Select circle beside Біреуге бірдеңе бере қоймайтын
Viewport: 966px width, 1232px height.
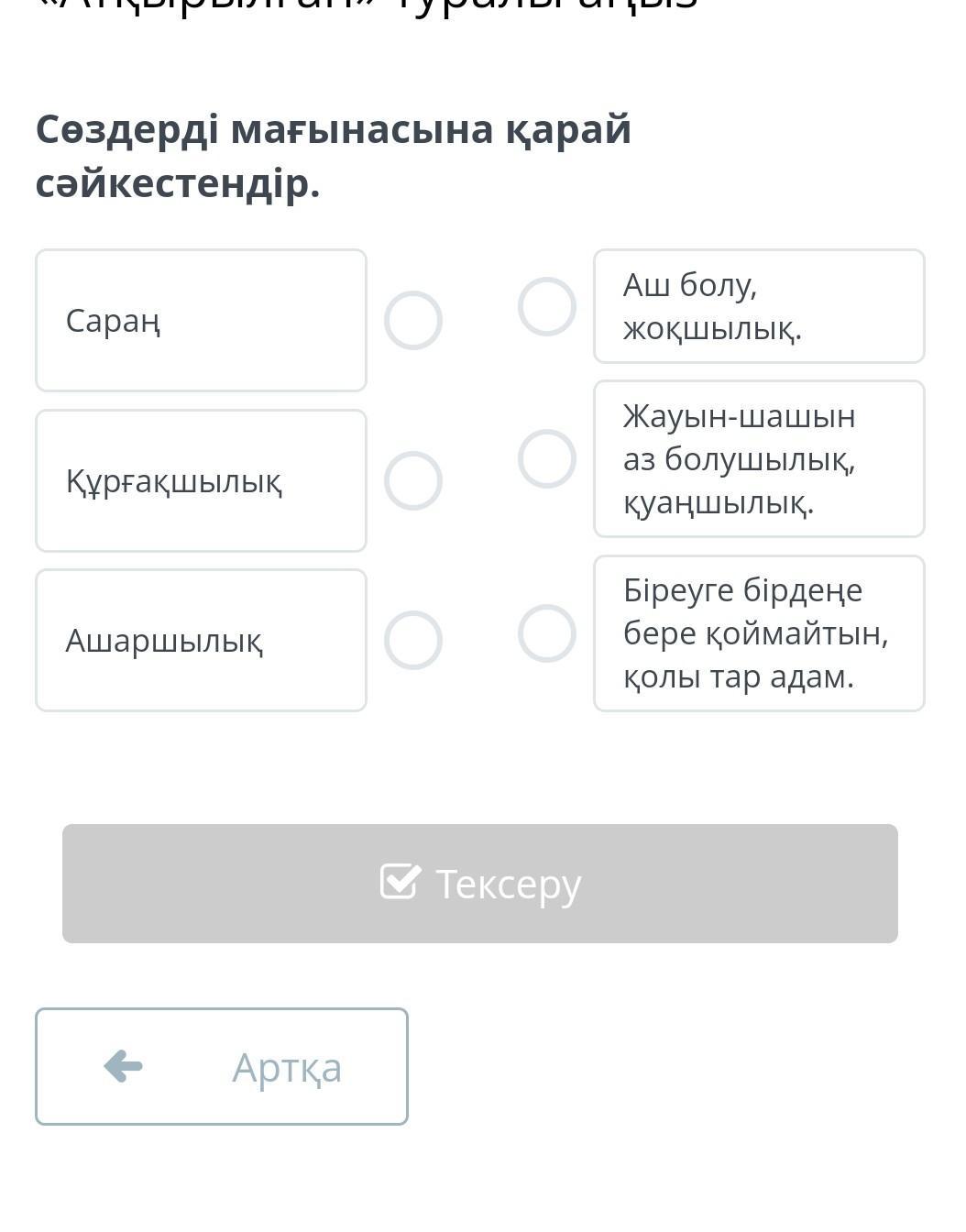coord(547,633)
